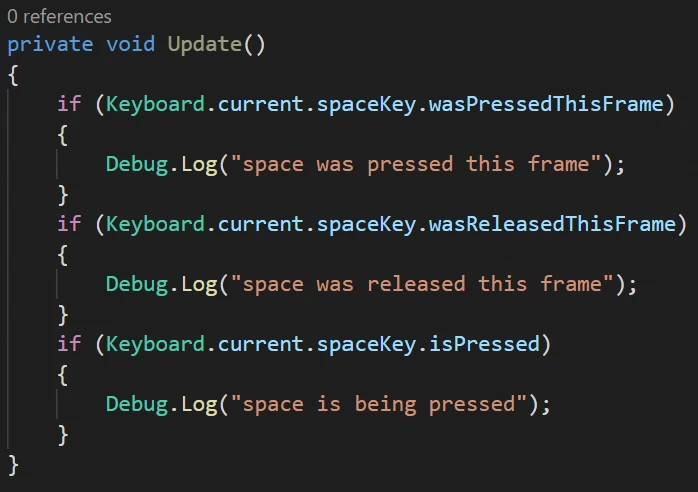Click the opening brace below Update()

13,75
